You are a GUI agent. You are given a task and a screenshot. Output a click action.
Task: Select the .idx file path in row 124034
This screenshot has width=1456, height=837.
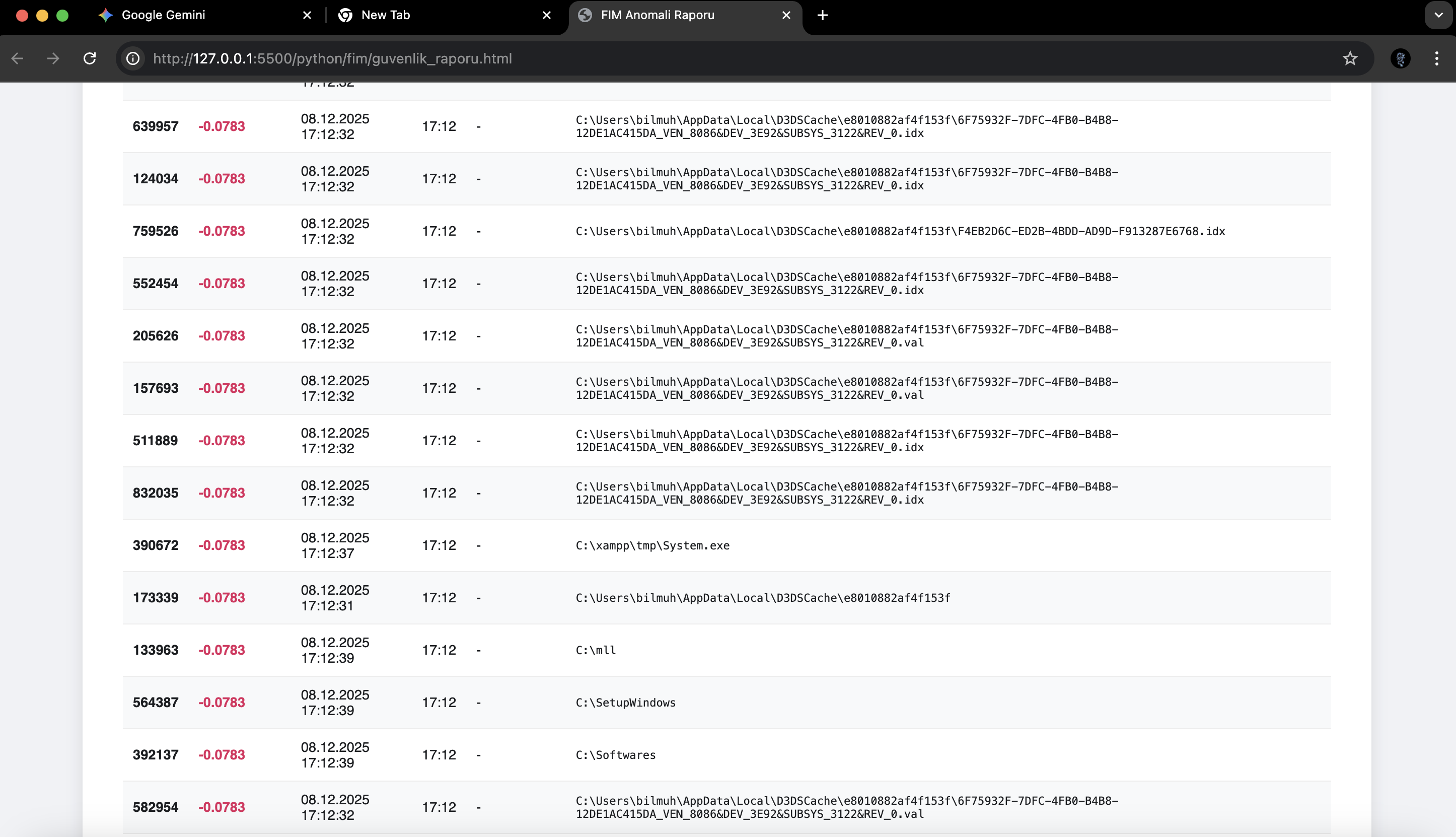(x=847, y=179)
